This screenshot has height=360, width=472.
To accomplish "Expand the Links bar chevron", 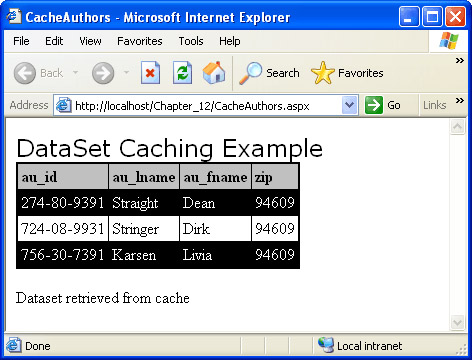I will (x=460, y=101).
